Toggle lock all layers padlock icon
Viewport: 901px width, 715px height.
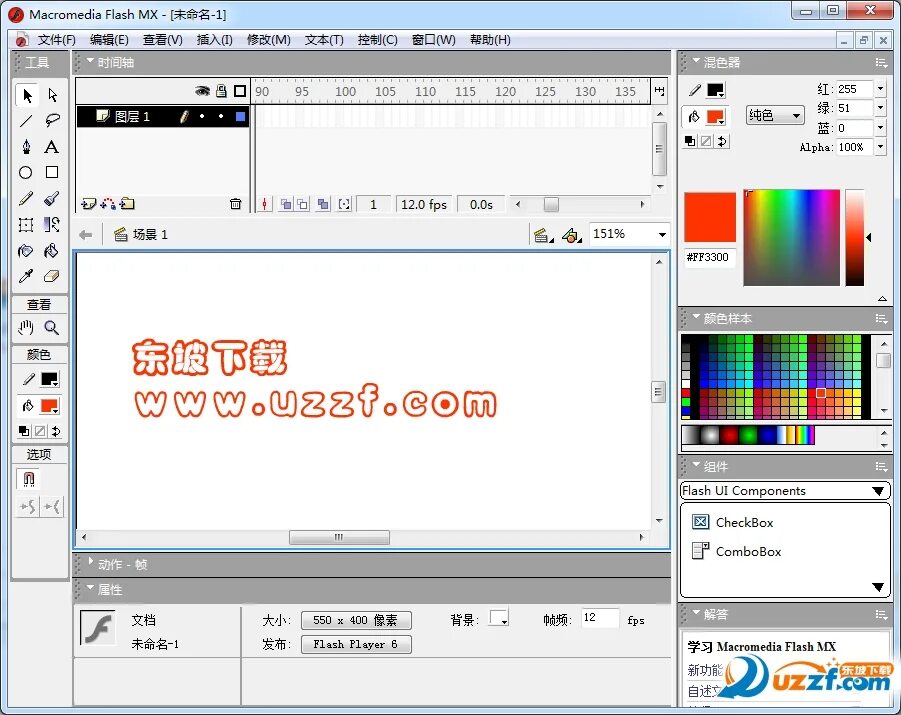coord(221,91)
